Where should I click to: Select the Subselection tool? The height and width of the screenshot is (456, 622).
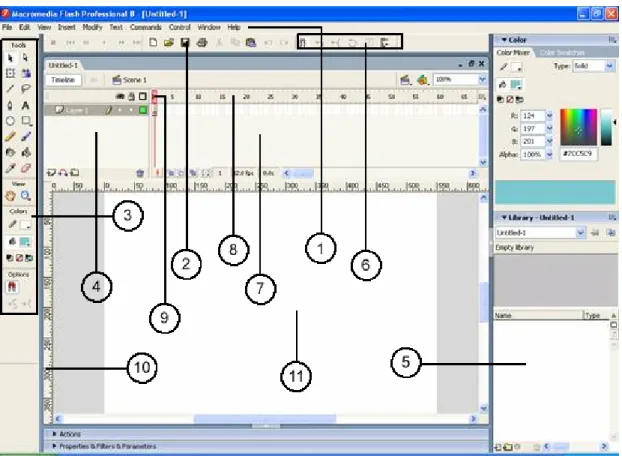pyautogui.click(x=25, y=58)
